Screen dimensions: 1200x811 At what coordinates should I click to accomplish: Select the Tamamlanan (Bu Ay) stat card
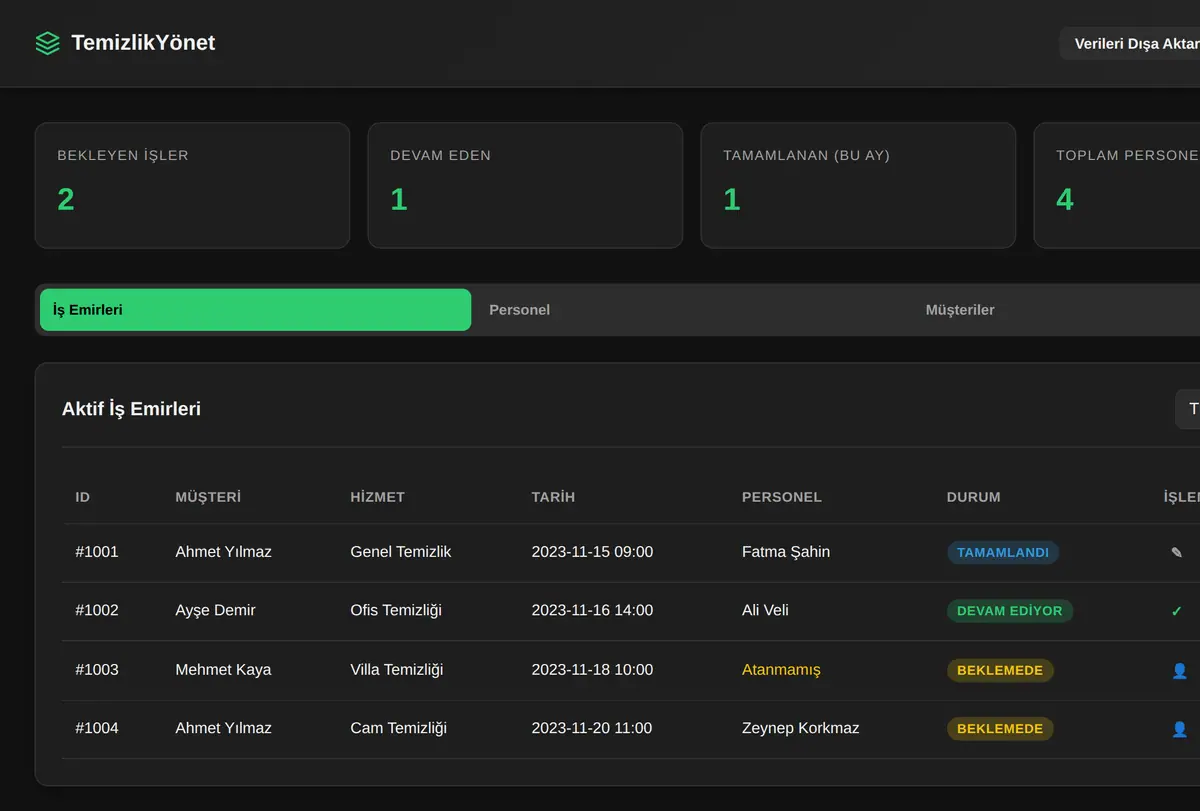[858, 185]
